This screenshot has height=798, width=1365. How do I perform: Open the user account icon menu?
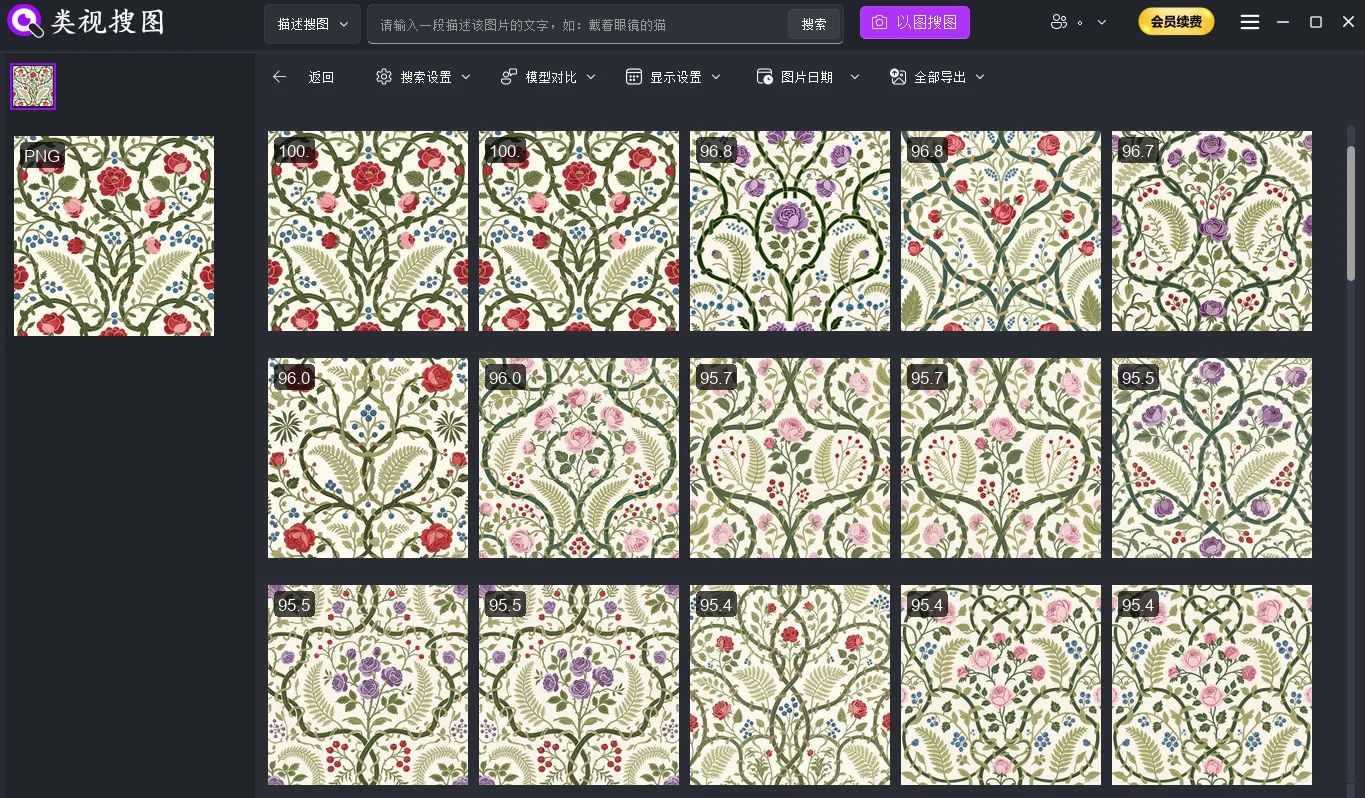point(1060,21)
